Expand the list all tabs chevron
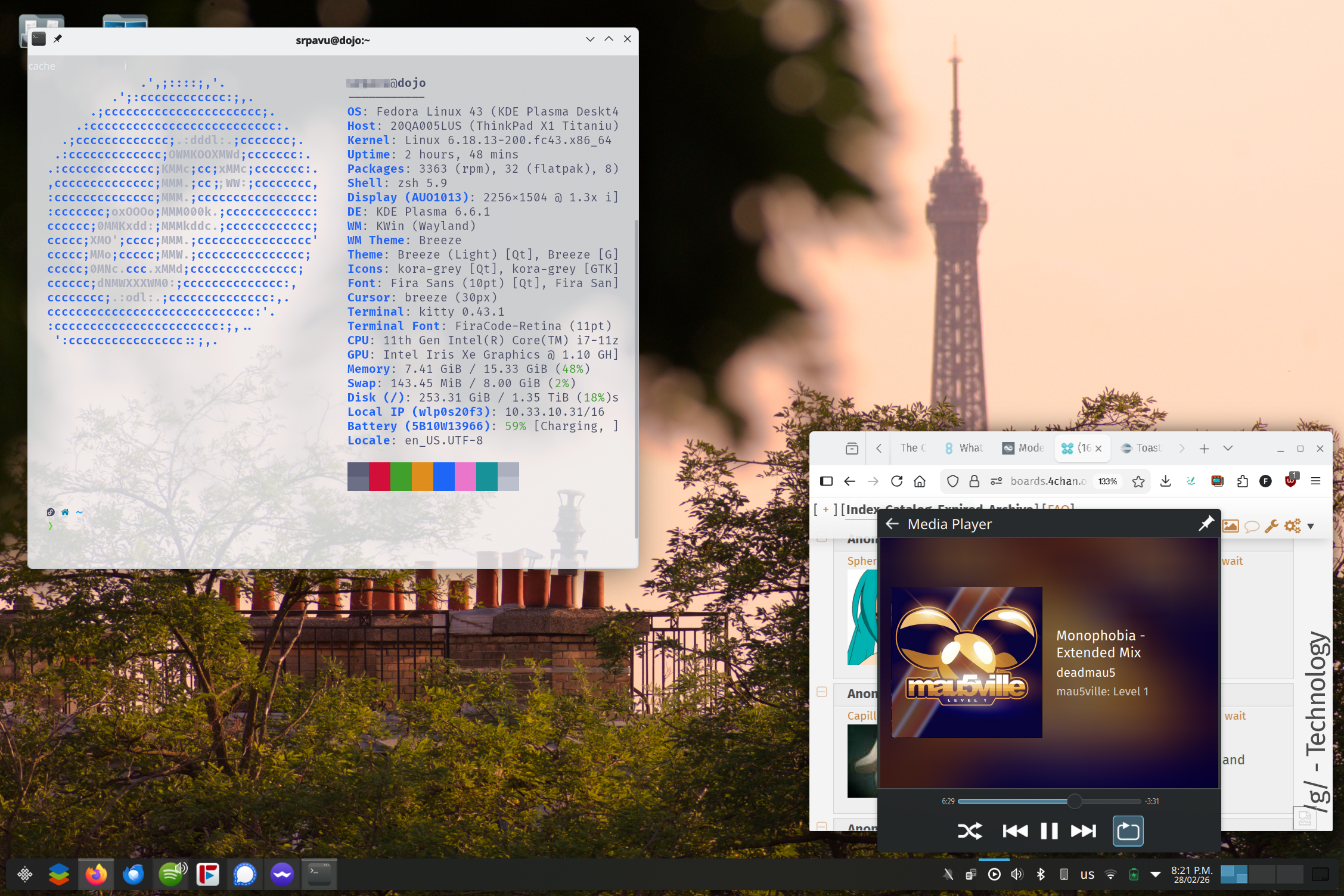Screen dimensions: 1344x896 coord(1228,448)
